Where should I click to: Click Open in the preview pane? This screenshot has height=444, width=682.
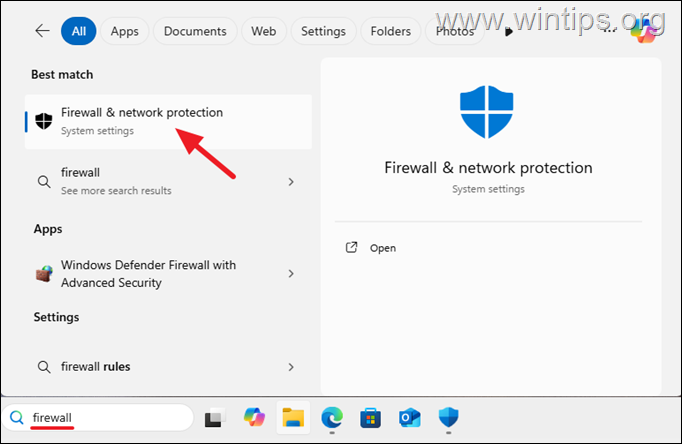click(x=382, y=248)
